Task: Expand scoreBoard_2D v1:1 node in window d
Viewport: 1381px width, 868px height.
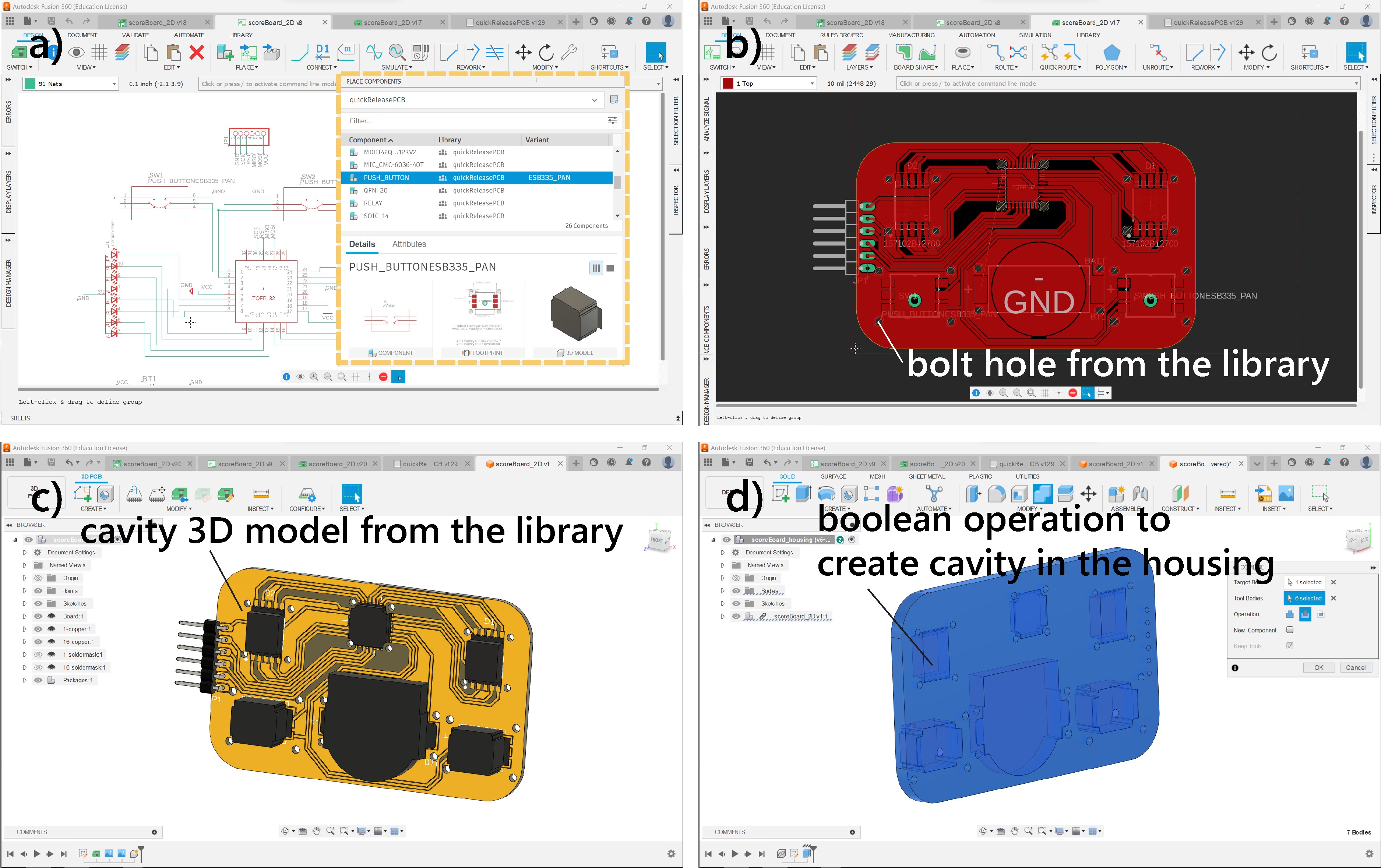Action: (722, 616)
